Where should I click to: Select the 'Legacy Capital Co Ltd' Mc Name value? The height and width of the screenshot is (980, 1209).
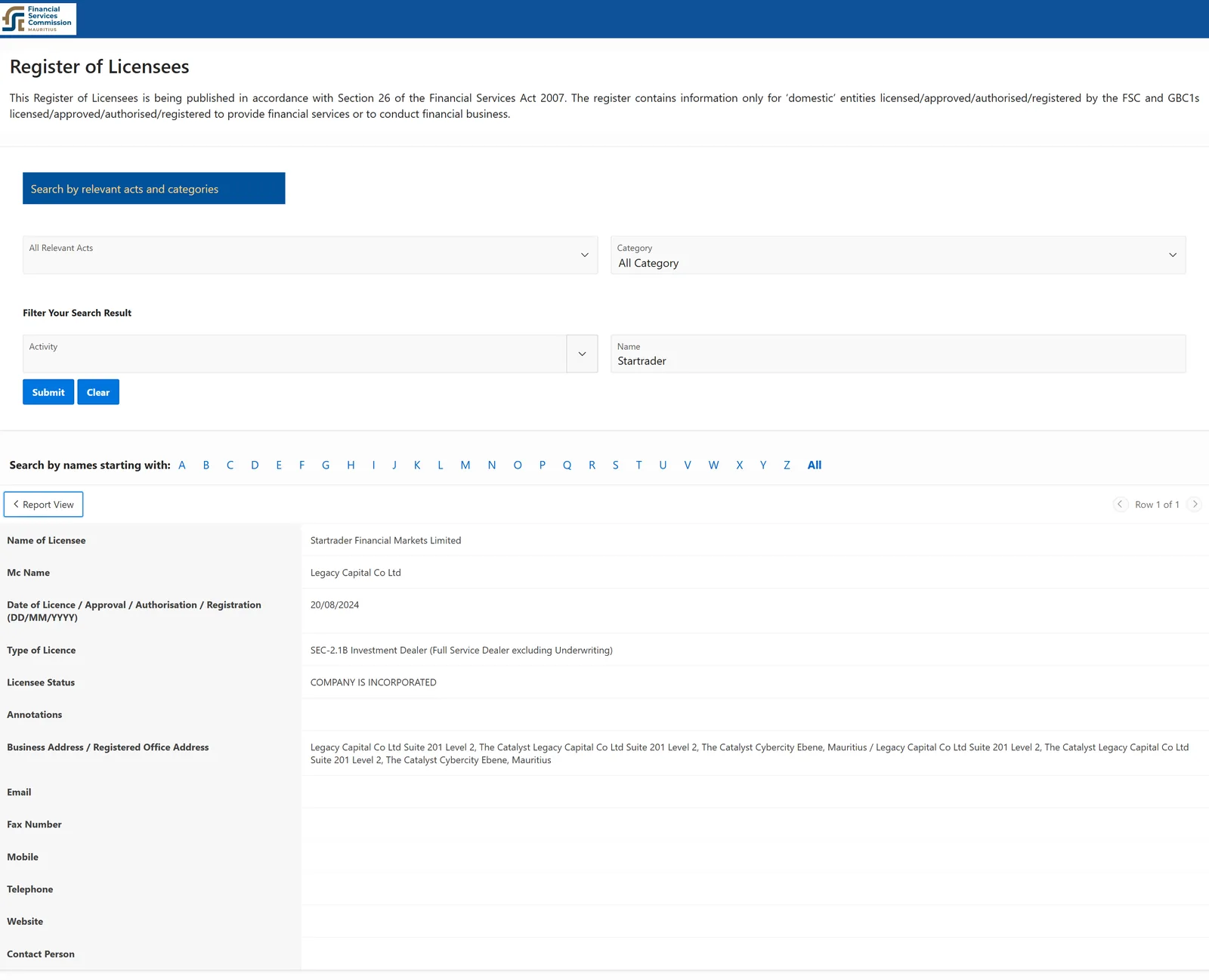(x=356, y=573)
